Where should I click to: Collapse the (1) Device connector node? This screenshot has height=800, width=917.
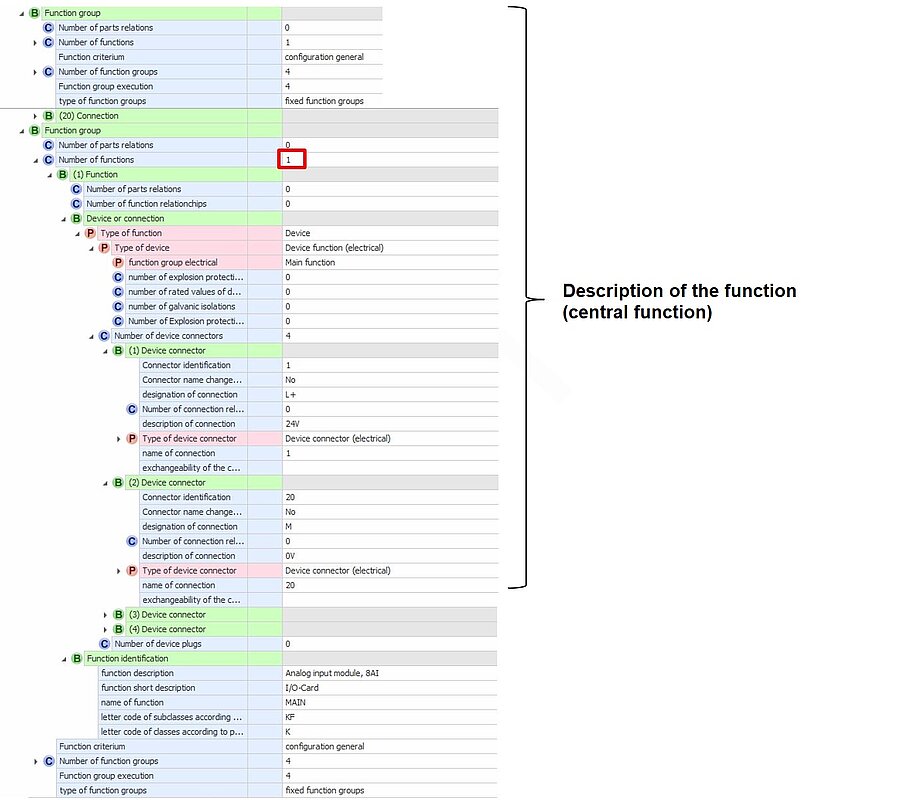[x=105, y=351]
